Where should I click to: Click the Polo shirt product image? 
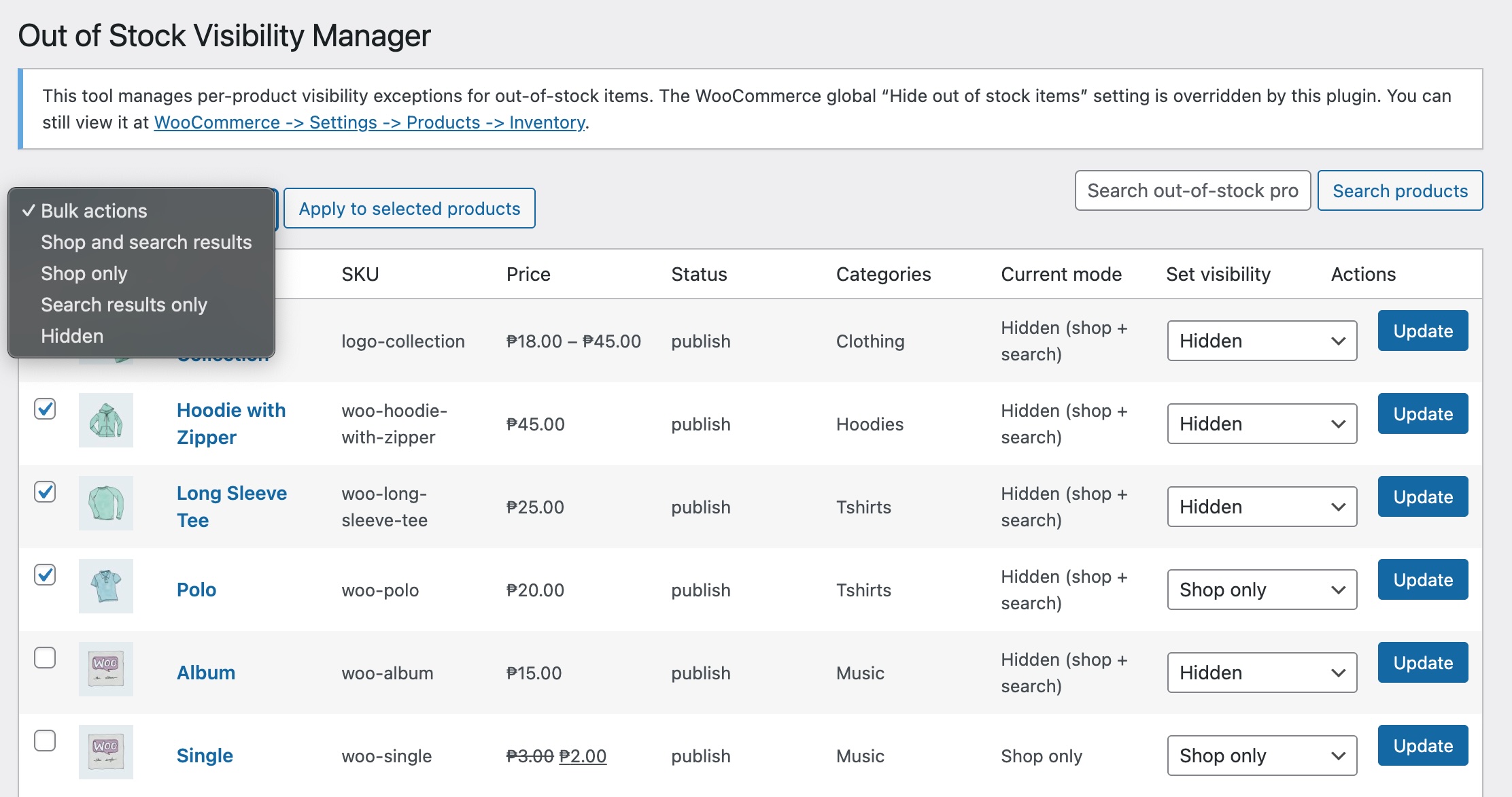106,586
